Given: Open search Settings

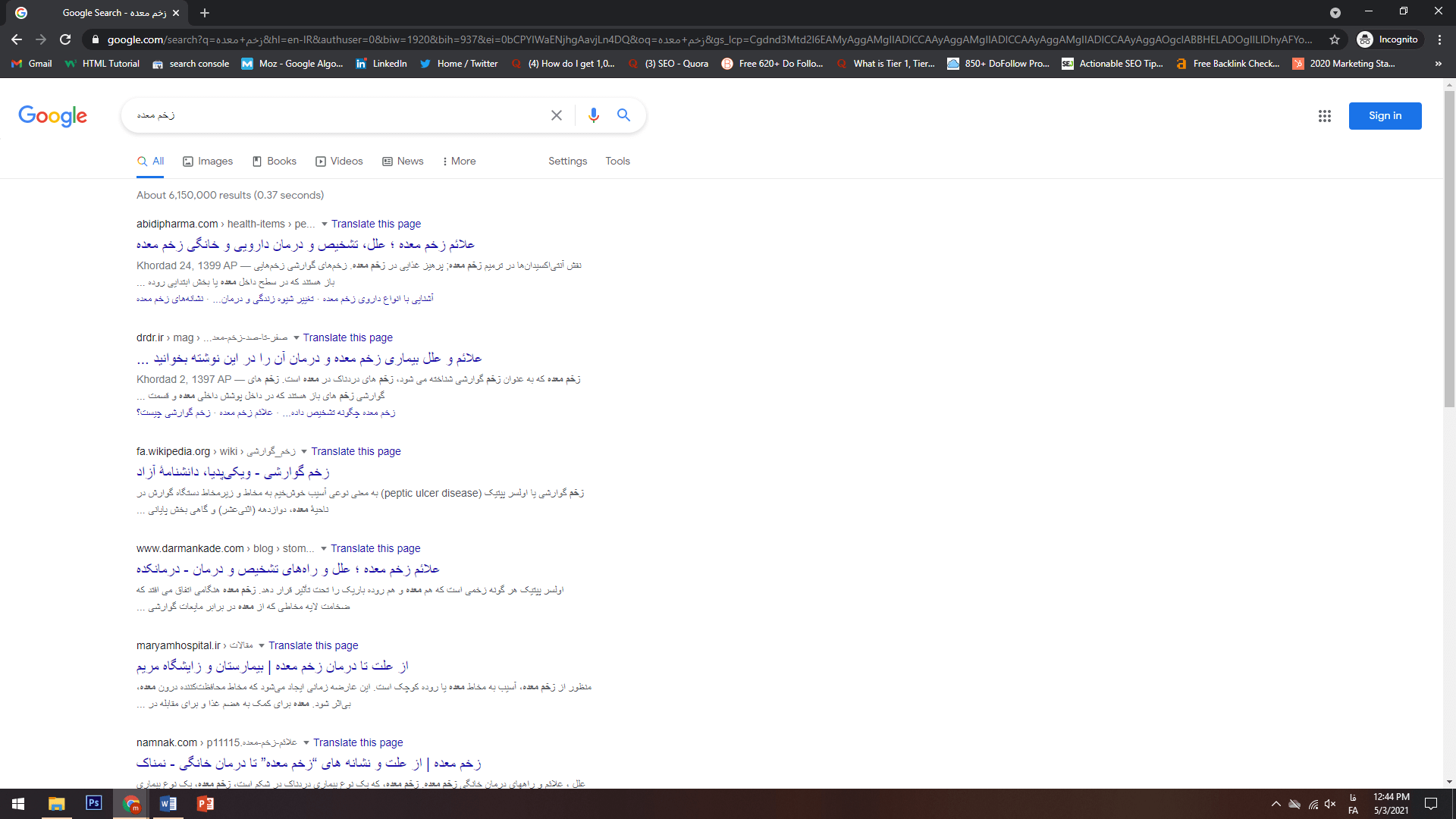Looking at the screenshot, I should coord(567,162).
